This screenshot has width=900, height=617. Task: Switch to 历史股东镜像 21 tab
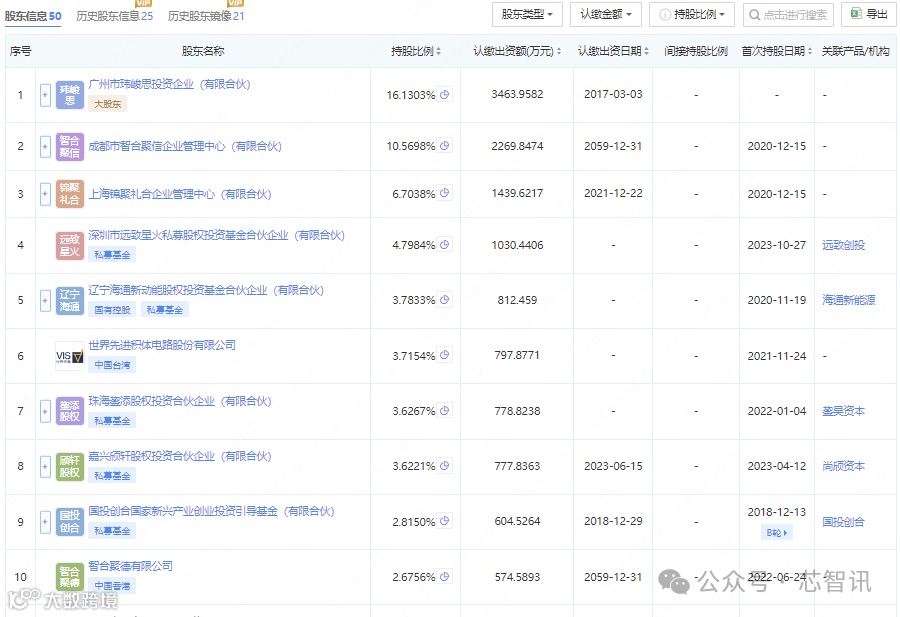coord(206,16)
